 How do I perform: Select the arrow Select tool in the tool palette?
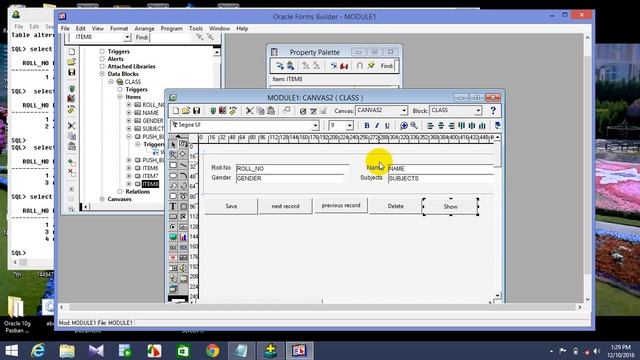[x=173, y=144]
